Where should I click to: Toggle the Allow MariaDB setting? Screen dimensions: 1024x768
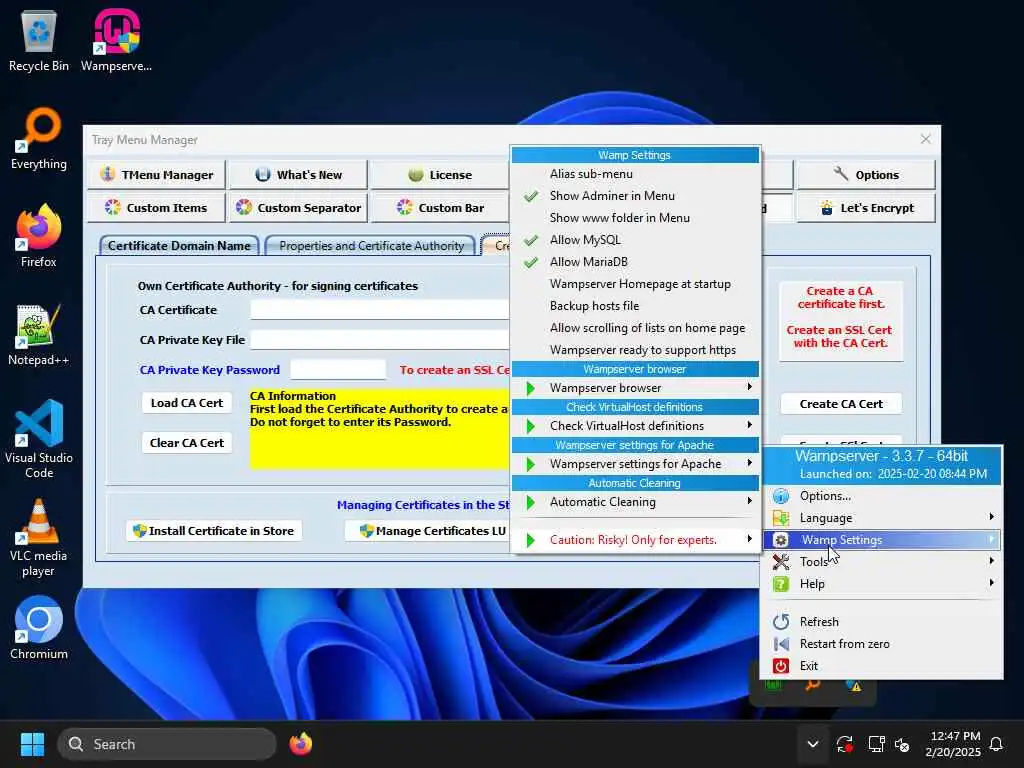coord(635,262)
